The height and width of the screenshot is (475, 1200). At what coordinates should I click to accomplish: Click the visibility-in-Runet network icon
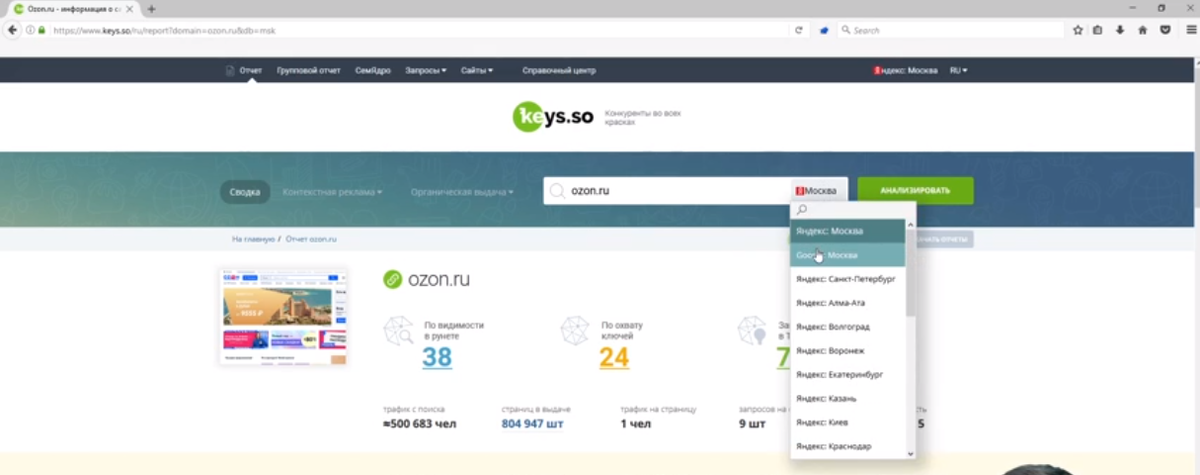coord(400,331)
